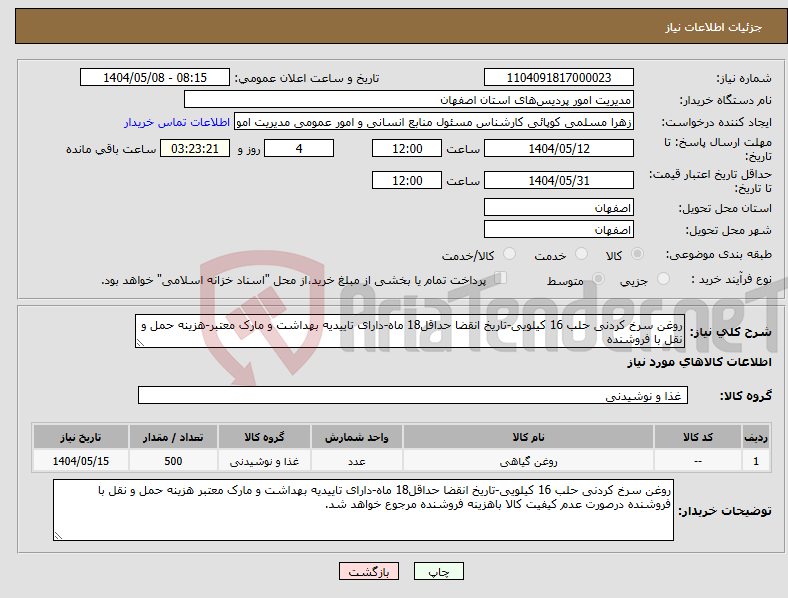Click the غذا و نوشیدنی table group cell
Viewport: 788px width, 598px height.
264,461
